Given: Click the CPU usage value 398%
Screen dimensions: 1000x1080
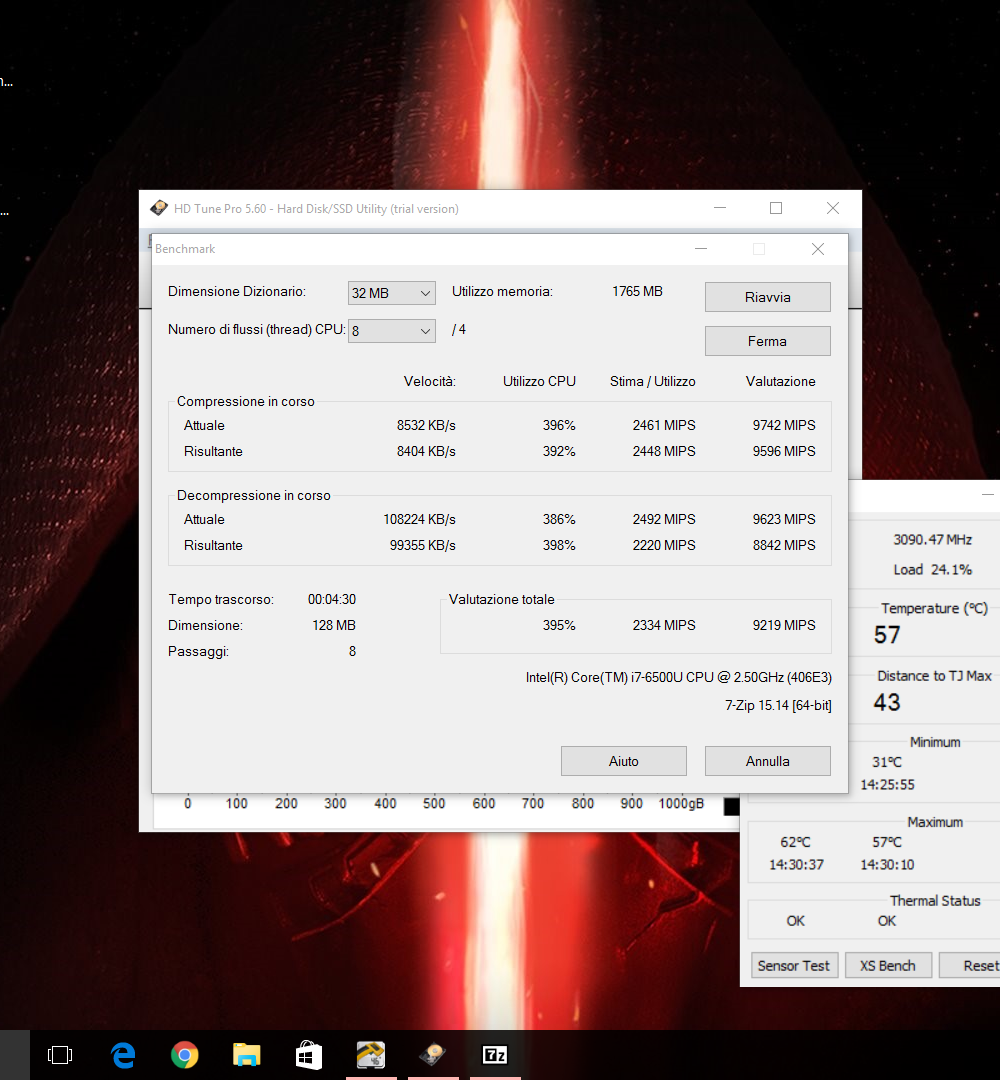Looking at the screenshot, I should pyautogui.click(x=559, y=546).
